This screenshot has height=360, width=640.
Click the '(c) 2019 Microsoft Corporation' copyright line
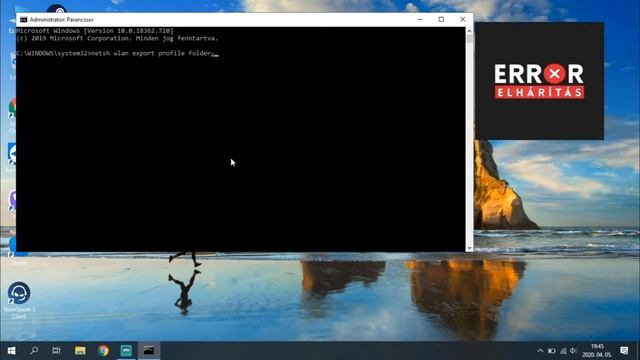pos(118,38)
